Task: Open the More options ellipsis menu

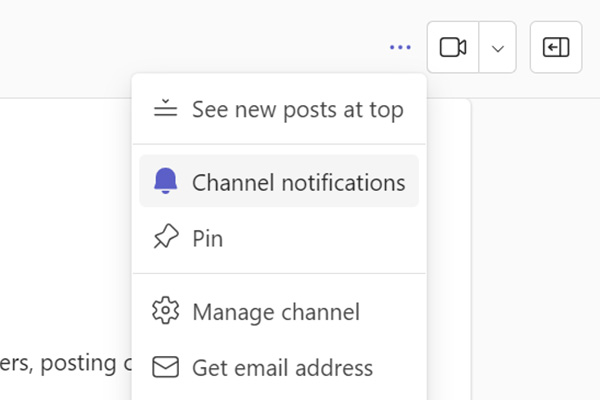Action: point(400,47)
